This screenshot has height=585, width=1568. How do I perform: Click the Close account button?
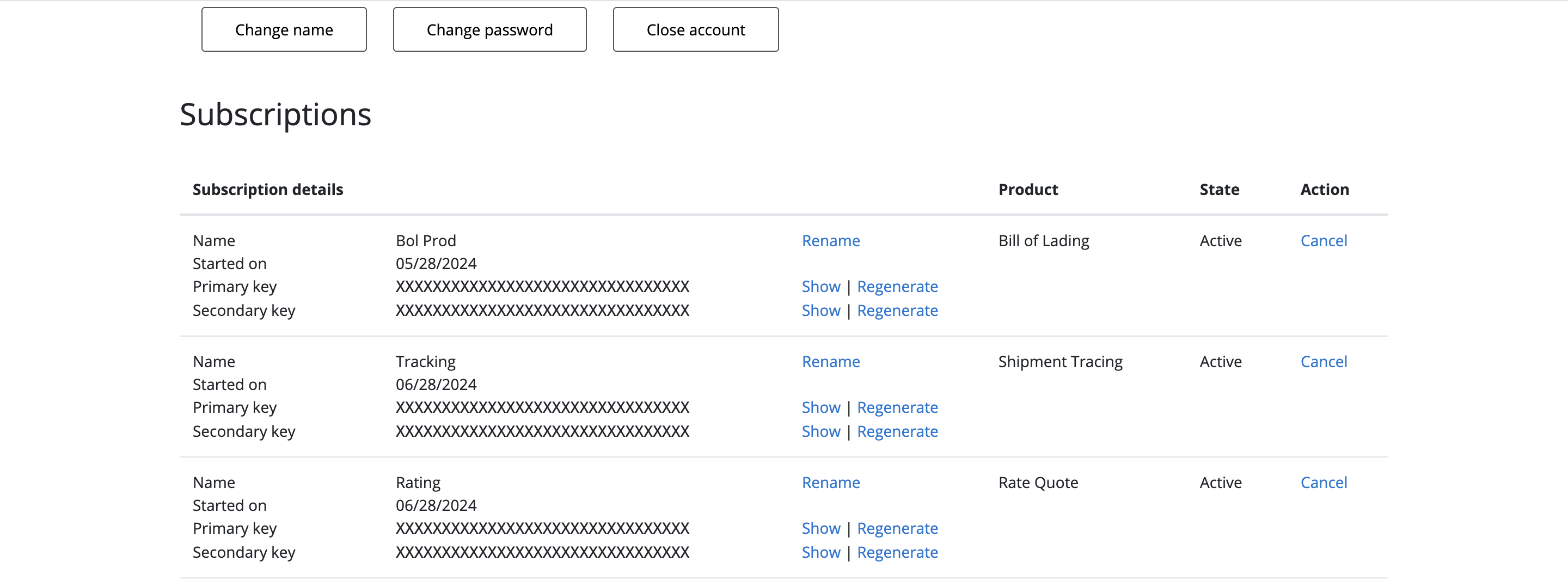695,30
